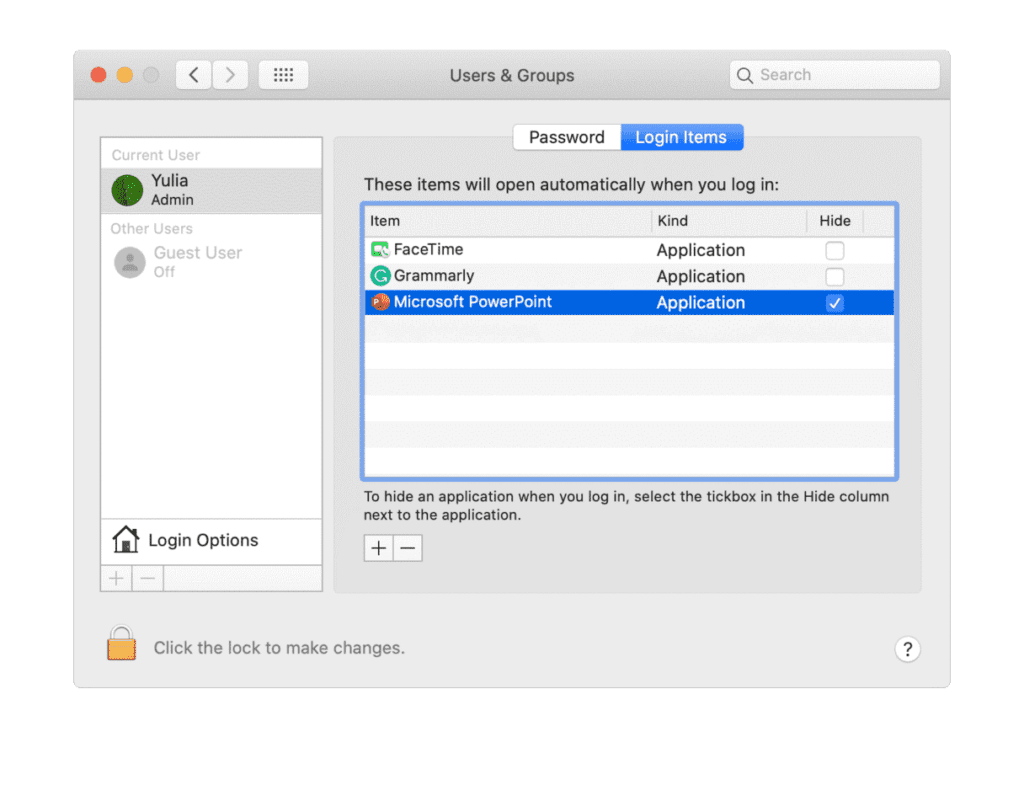Select the FaceTime row name

428,249
